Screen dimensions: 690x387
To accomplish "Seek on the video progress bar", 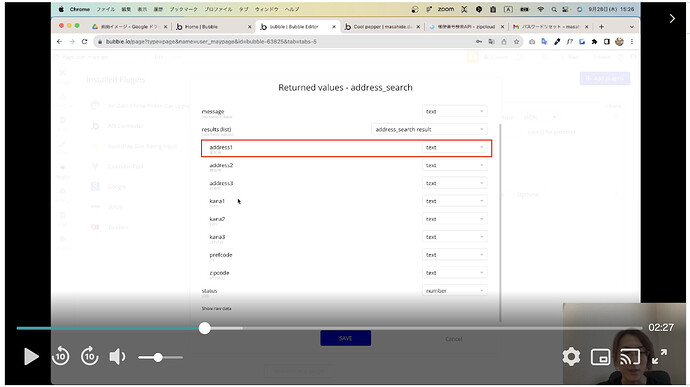I will 329,328.
